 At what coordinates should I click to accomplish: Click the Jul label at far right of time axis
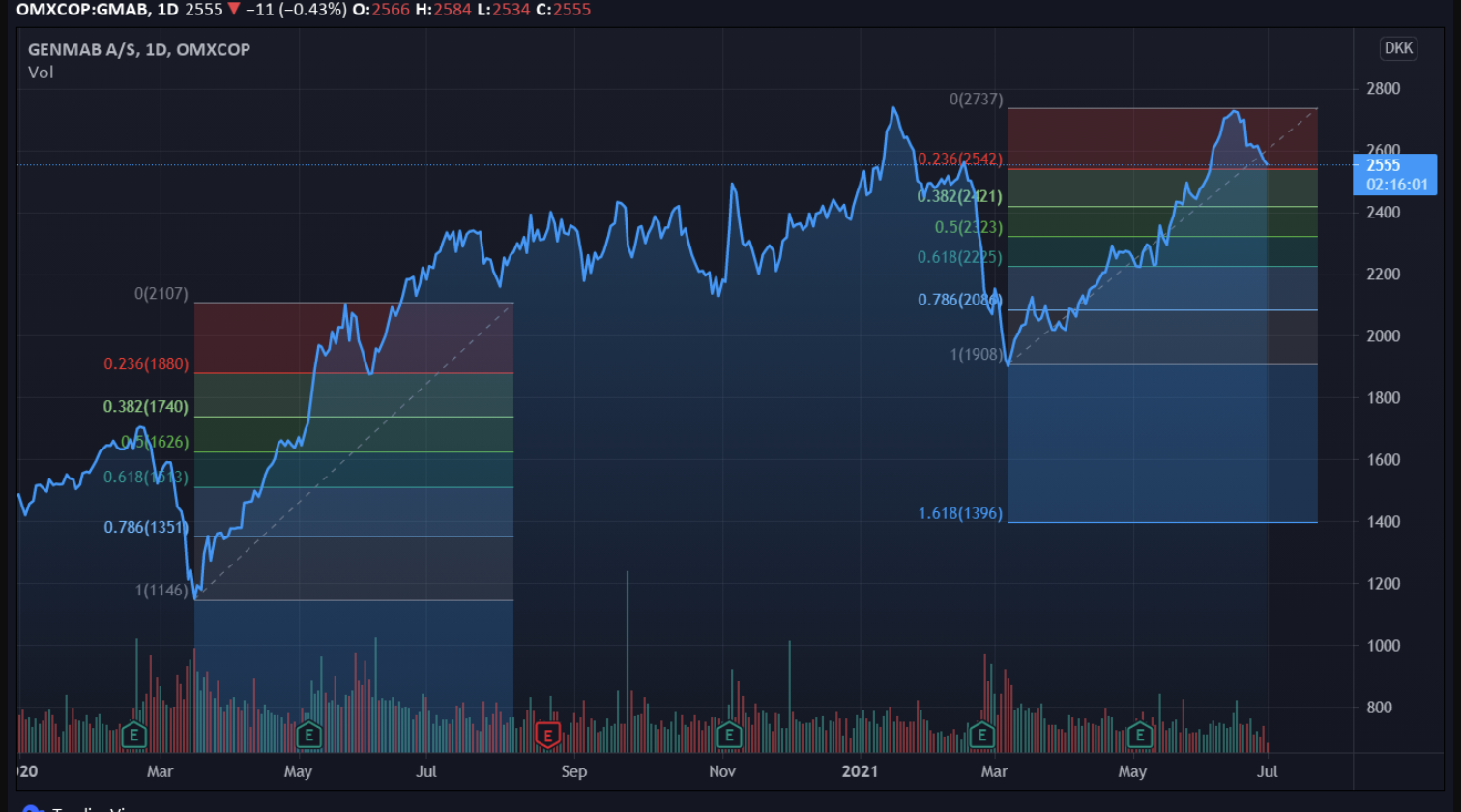tap(1268, 771)
